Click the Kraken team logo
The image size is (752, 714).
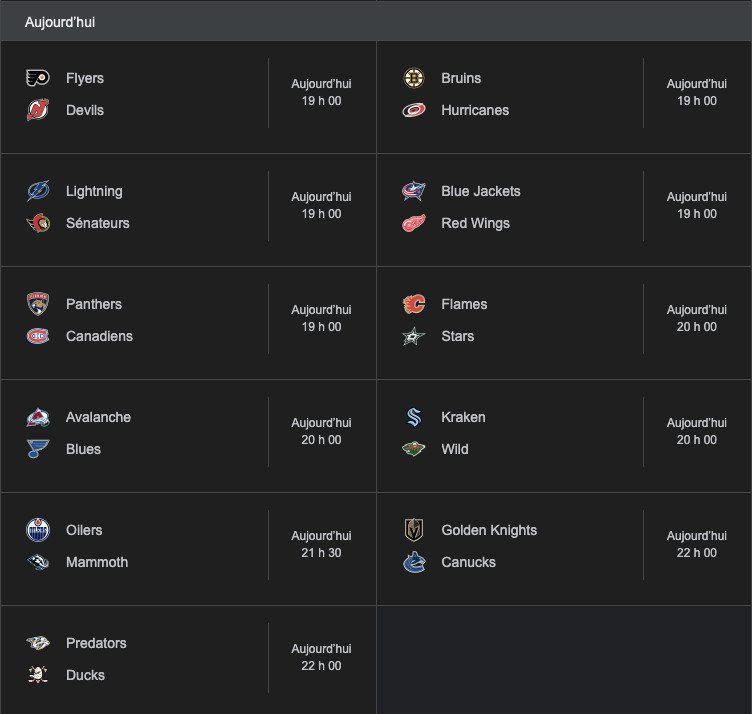414,417
